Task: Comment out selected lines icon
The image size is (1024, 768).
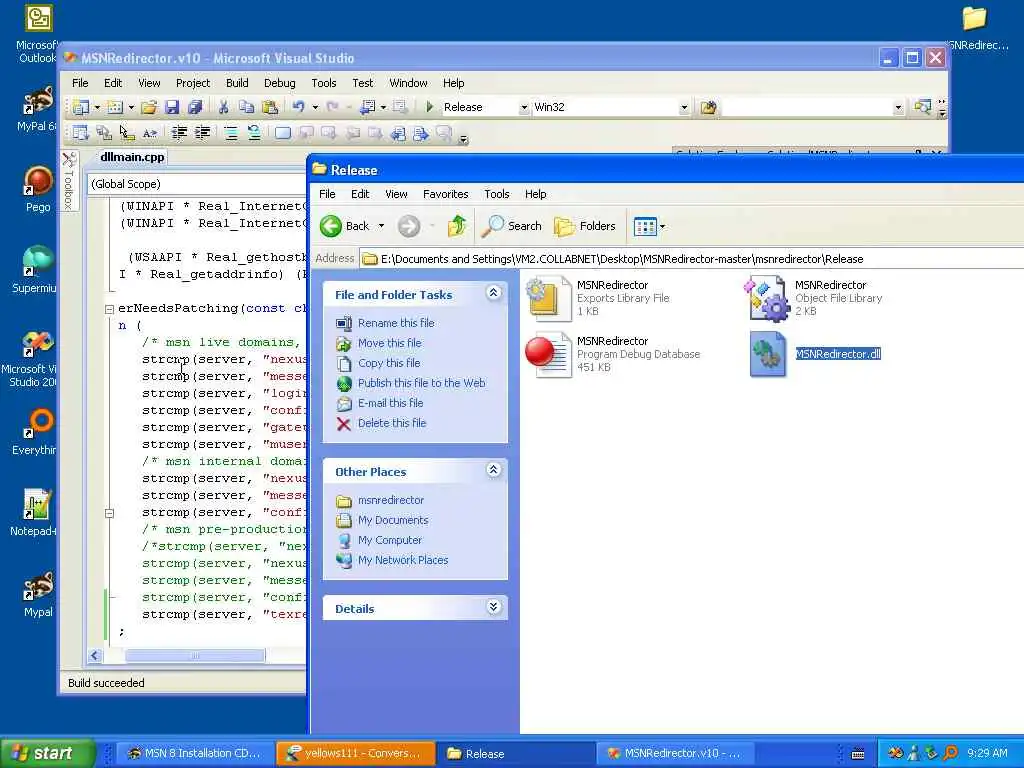Action: 231,133
